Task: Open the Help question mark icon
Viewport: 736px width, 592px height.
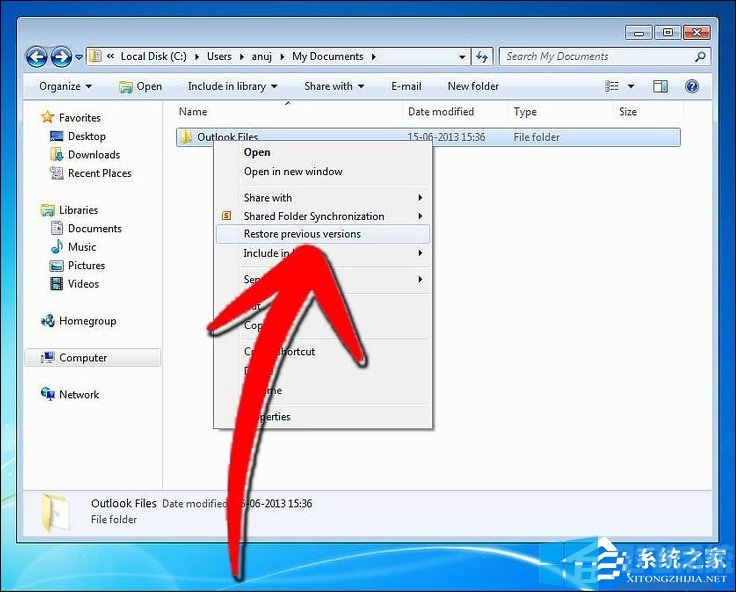Action: pos(692,87)
